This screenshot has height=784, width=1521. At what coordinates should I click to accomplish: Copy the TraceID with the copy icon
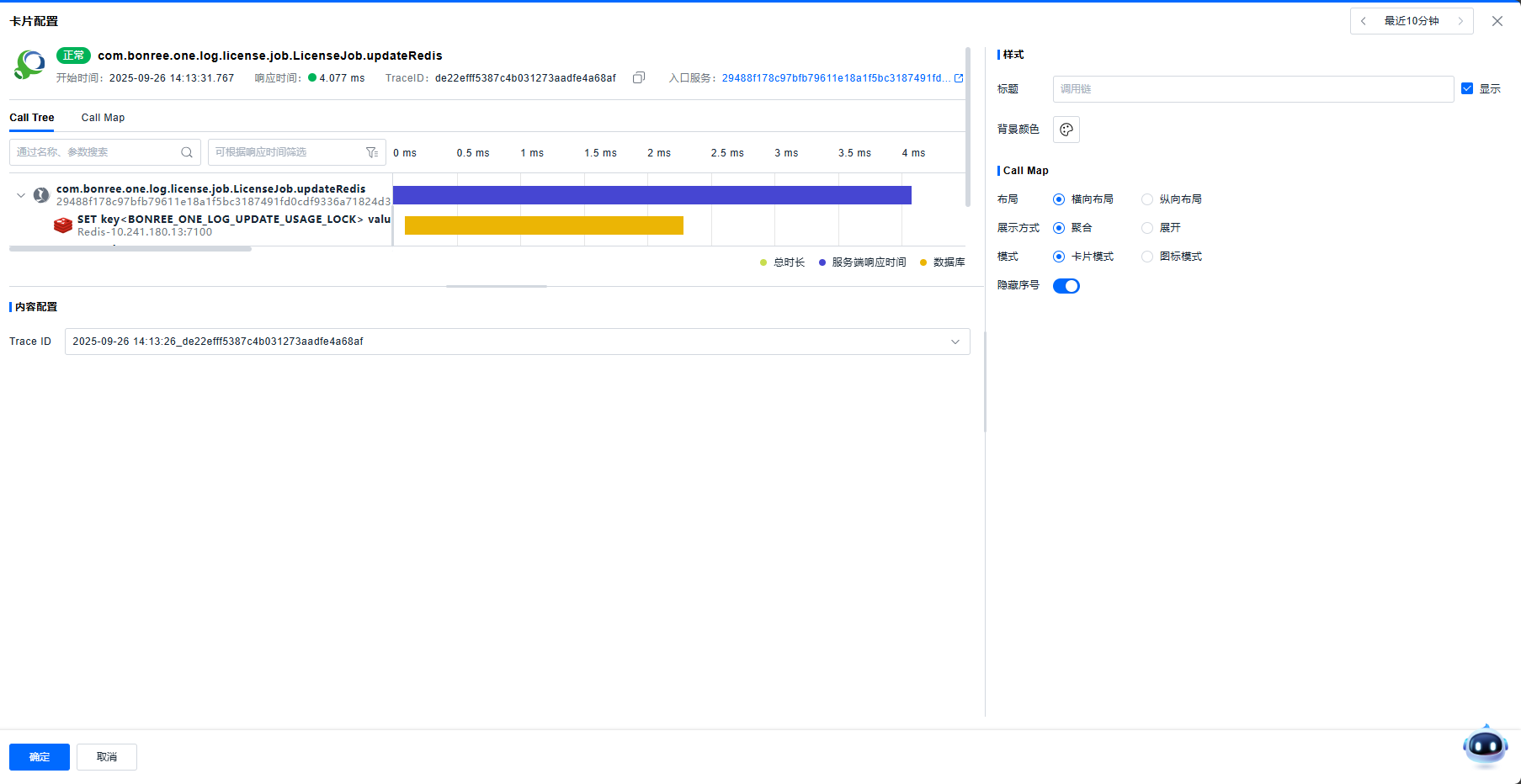coord(639,78)
